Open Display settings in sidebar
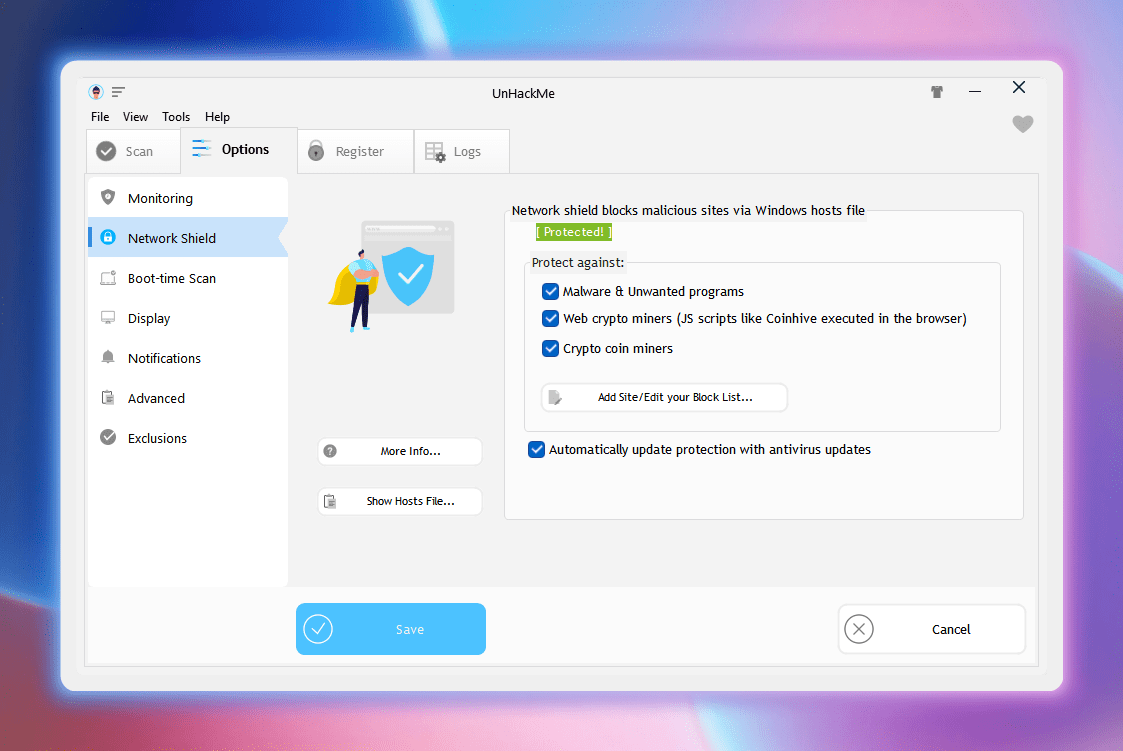 pyautogui.click(x=149, y=318)
